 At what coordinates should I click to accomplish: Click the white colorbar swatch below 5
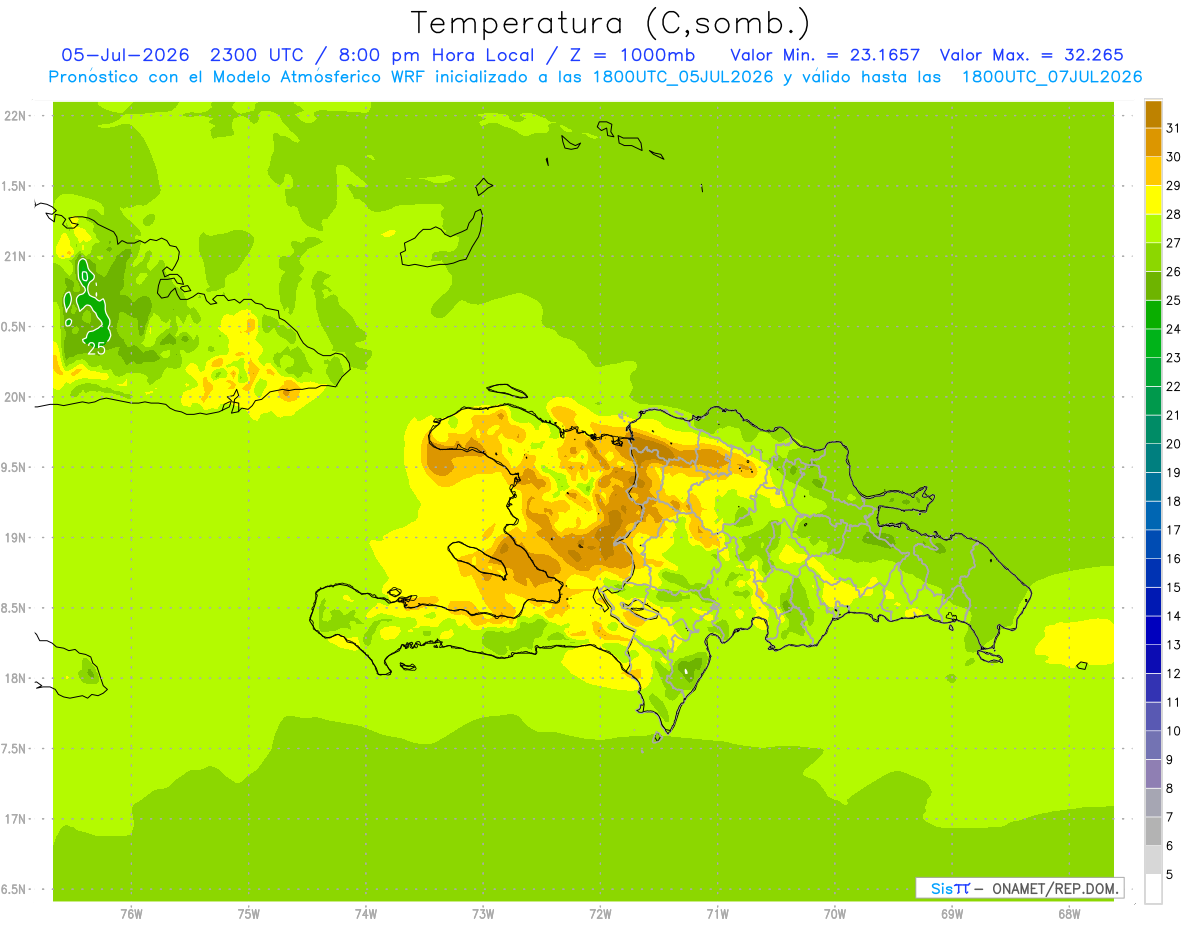pyautogui.click(x=1153, y=889)
